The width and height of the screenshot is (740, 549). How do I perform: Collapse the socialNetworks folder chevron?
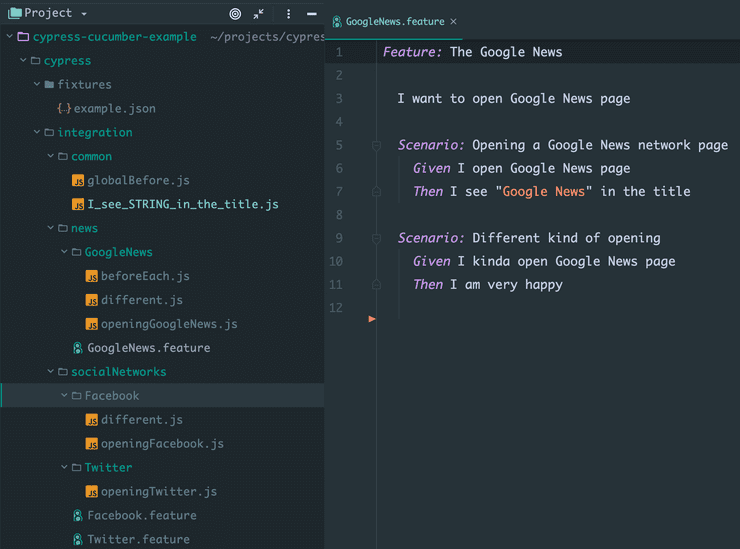[50, 372]
